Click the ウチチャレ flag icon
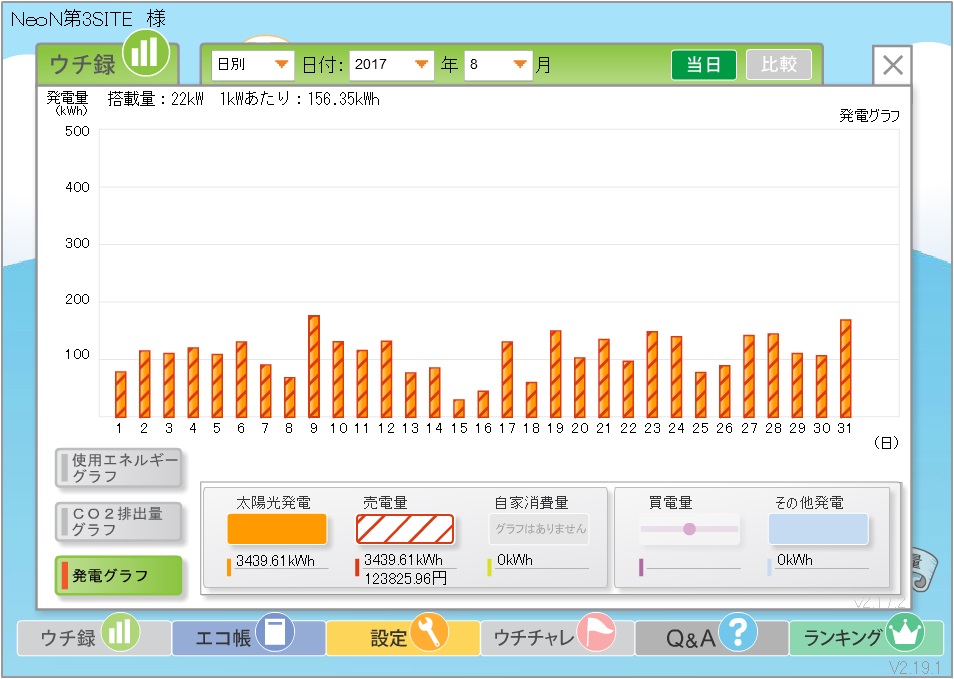This screenshot has width=954, height=679. tap(596, 632)
